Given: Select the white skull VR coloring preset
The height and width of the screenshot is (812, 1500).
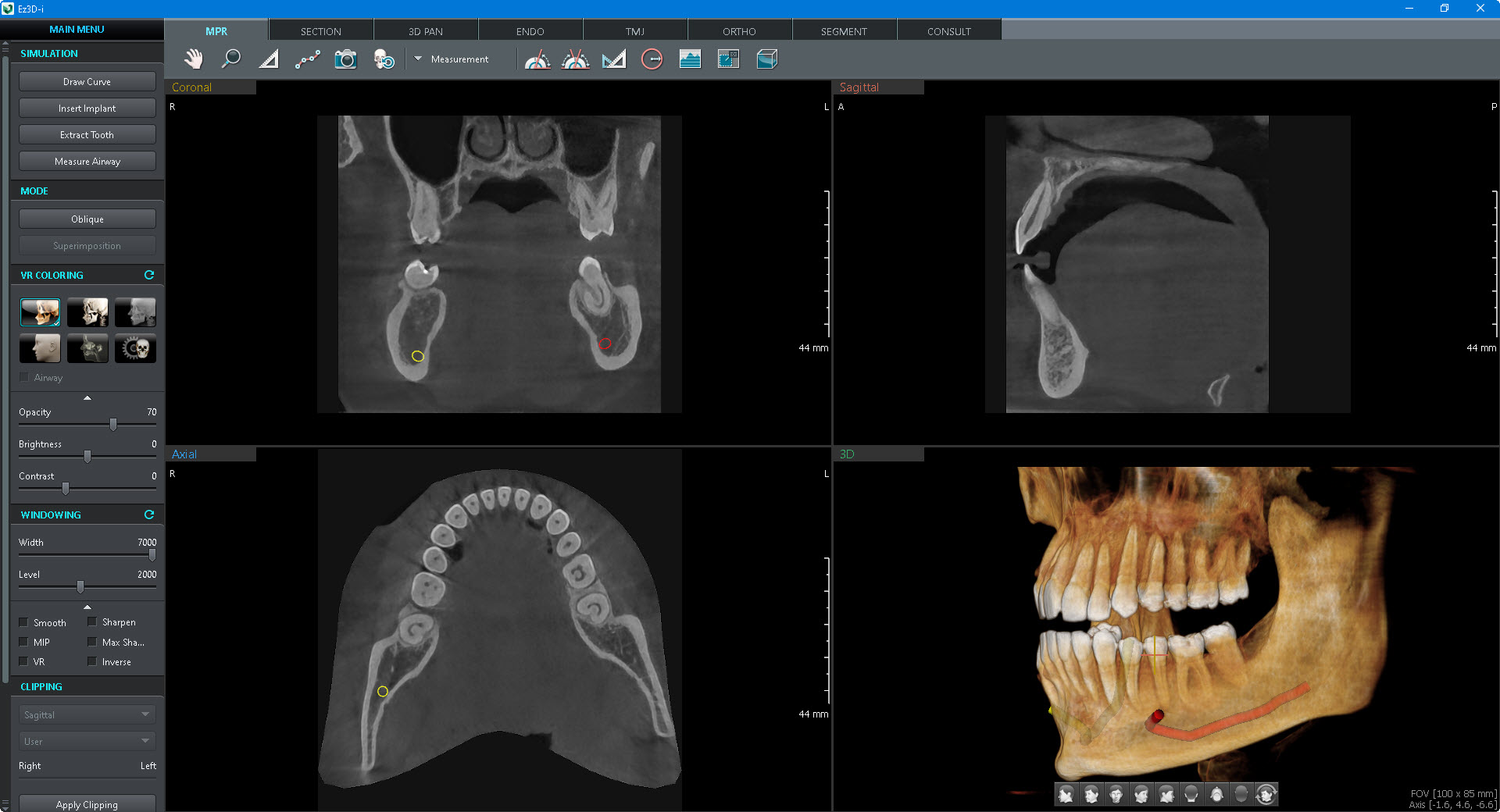Looking at the screenshot, I should pos(87,312).
